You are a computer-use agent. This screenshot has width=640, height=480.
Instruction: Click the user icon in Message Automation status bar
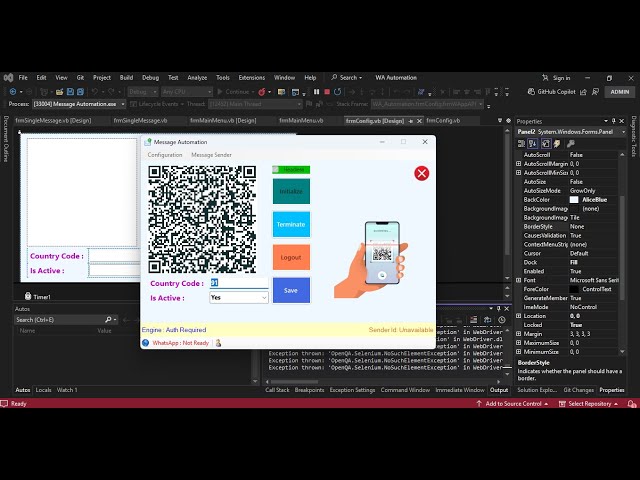218,343
